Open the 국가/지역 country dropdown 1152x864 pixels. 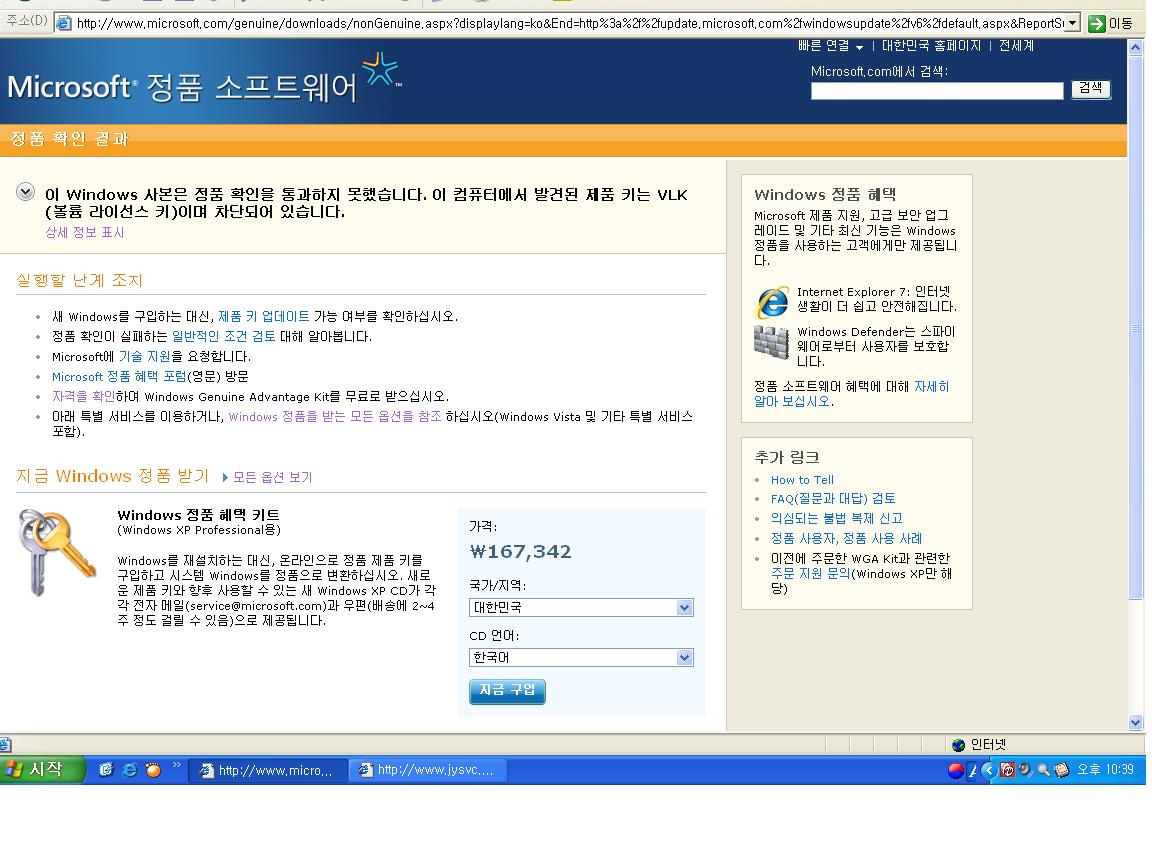(580, 608)
